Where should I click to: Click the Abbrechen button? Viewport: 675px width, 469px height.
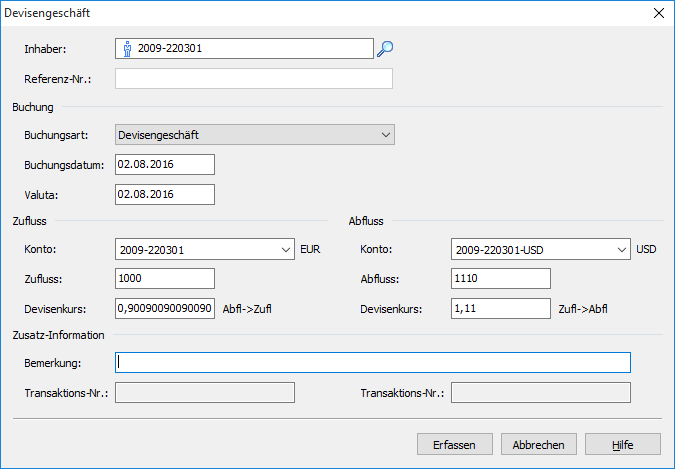(538, 445)
